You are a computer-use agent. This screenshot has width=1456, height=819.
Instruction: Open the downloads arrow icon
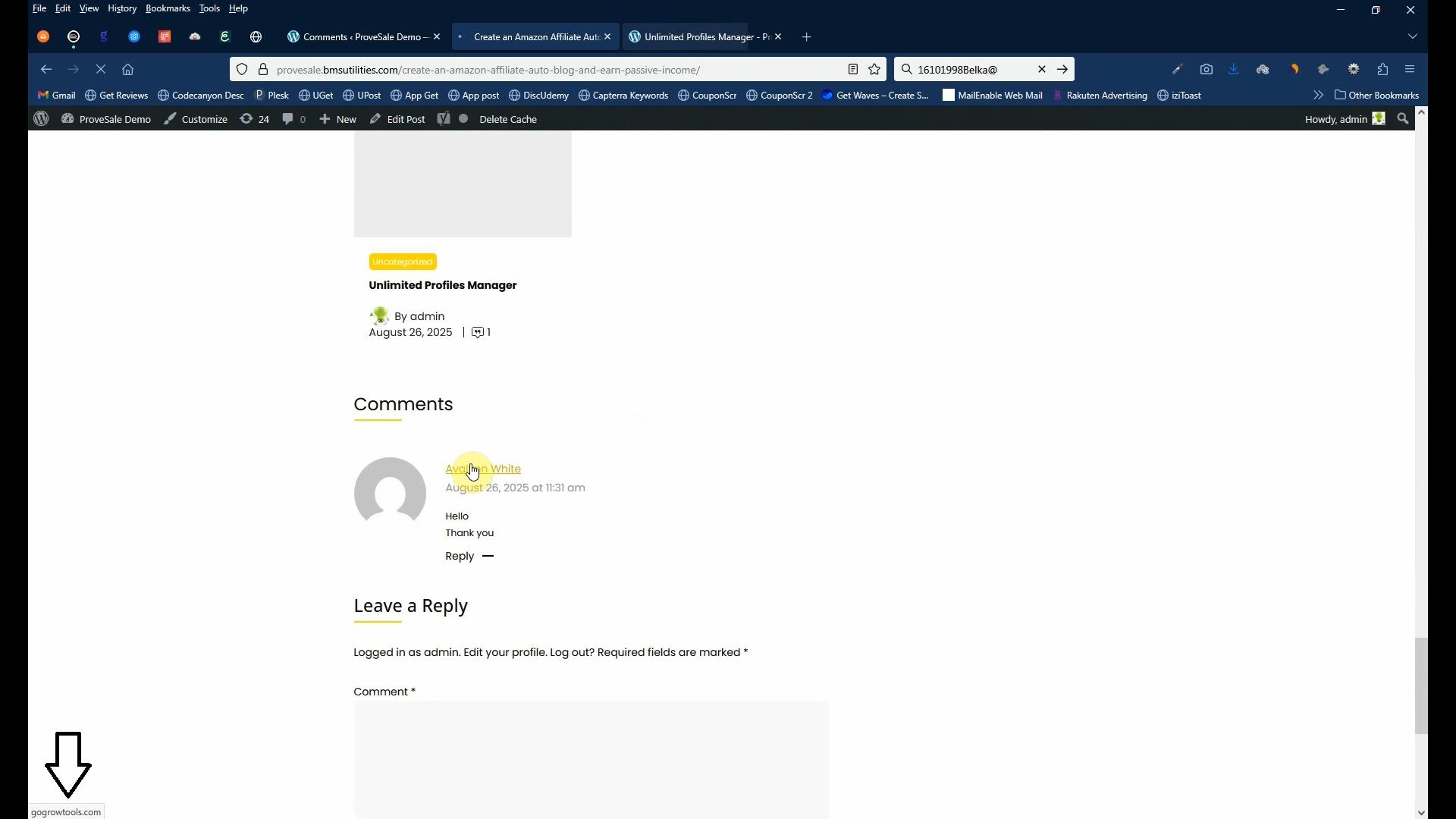click(x=1234, y=69)
